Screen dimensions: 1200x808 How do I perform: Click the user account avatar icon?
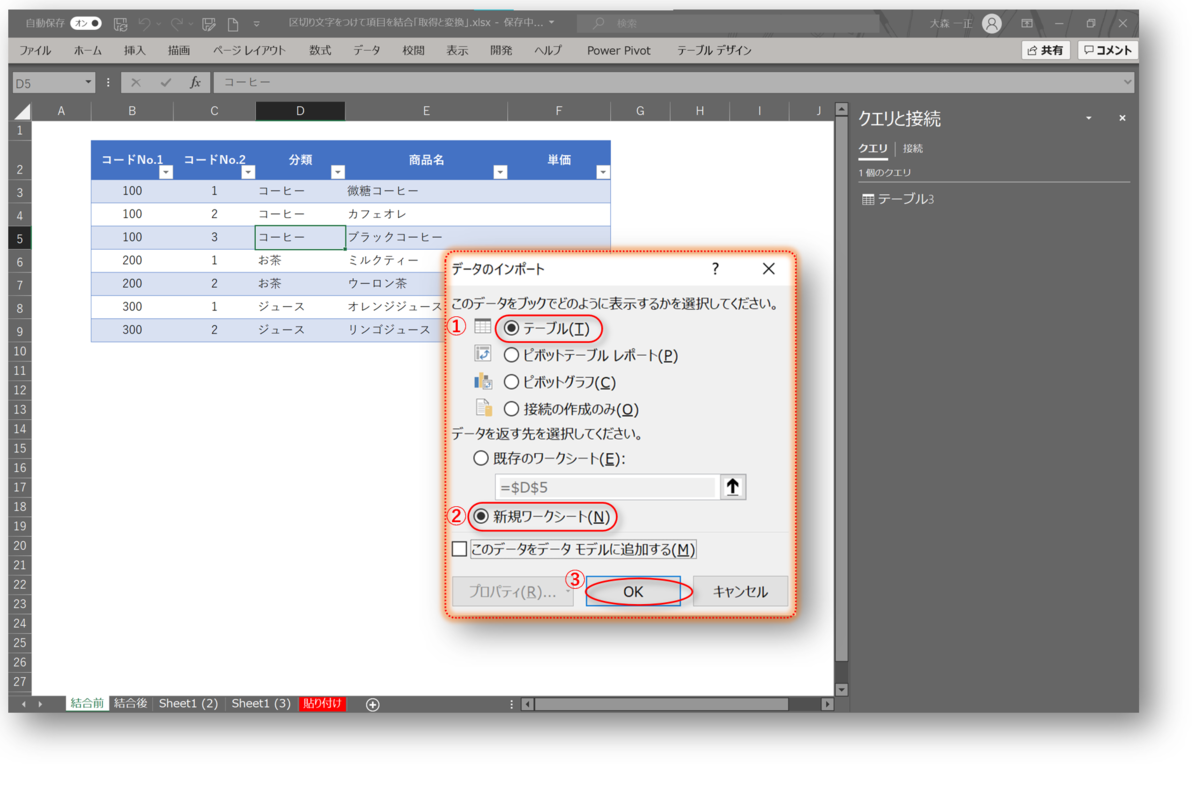pyautogui.click(x=992, y=23)
